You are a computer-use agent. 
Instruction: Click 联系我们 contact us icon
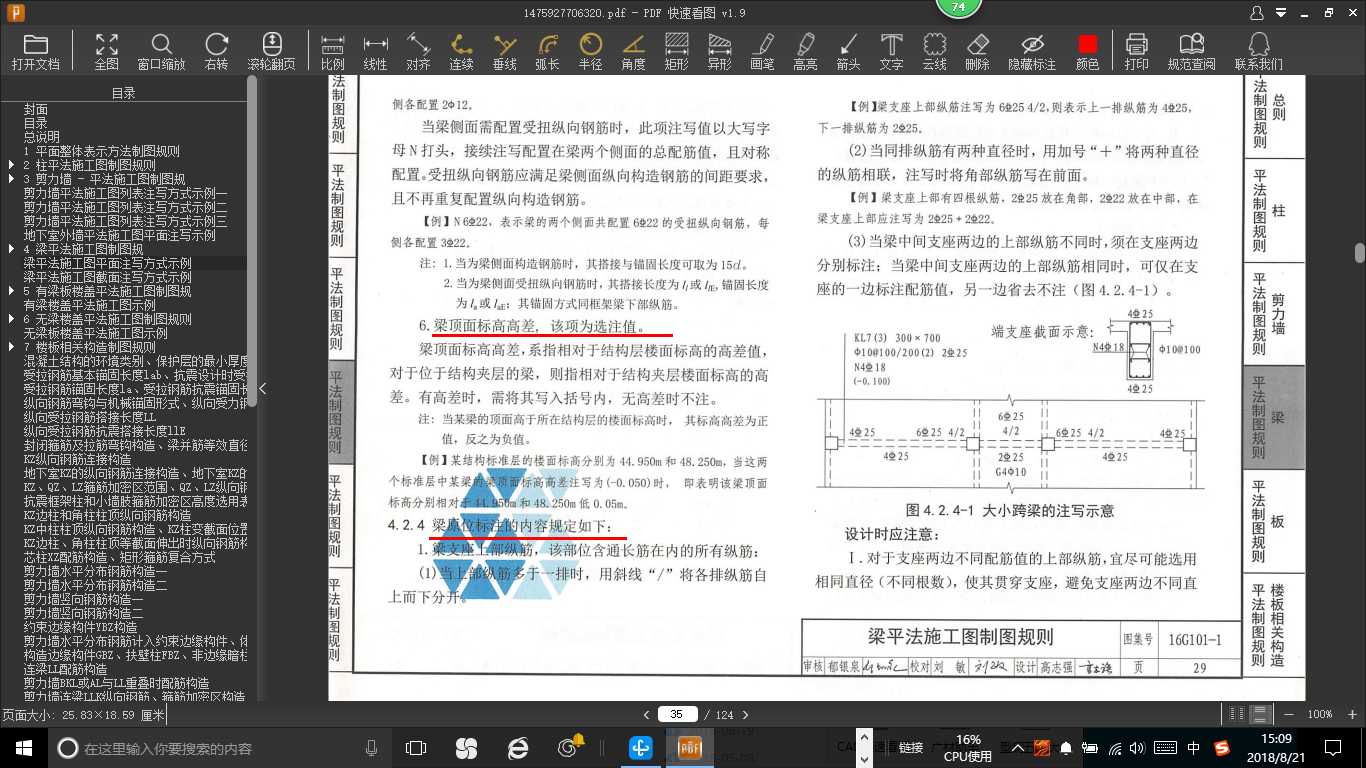1258,51
